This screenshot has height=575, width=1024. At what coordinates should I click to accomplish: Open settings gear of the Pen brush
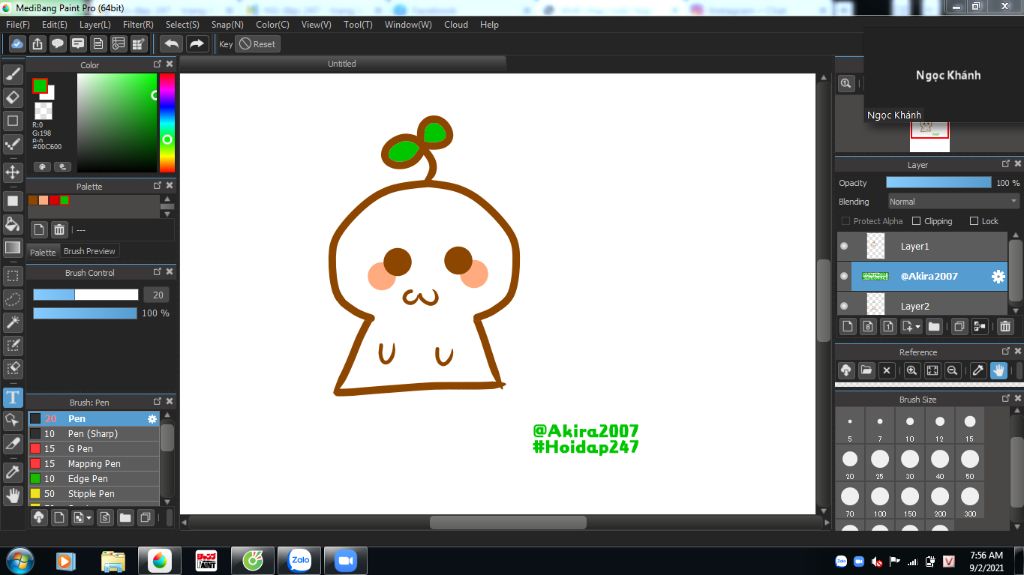tap(152, 419)
